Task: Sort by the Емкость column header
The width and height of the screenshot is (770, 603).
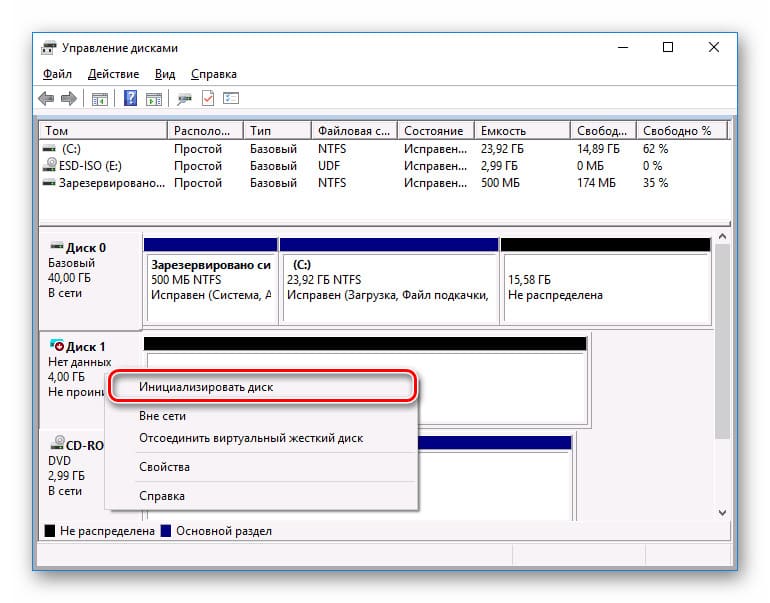Action: pyautogui.click(x=522, y=131)
